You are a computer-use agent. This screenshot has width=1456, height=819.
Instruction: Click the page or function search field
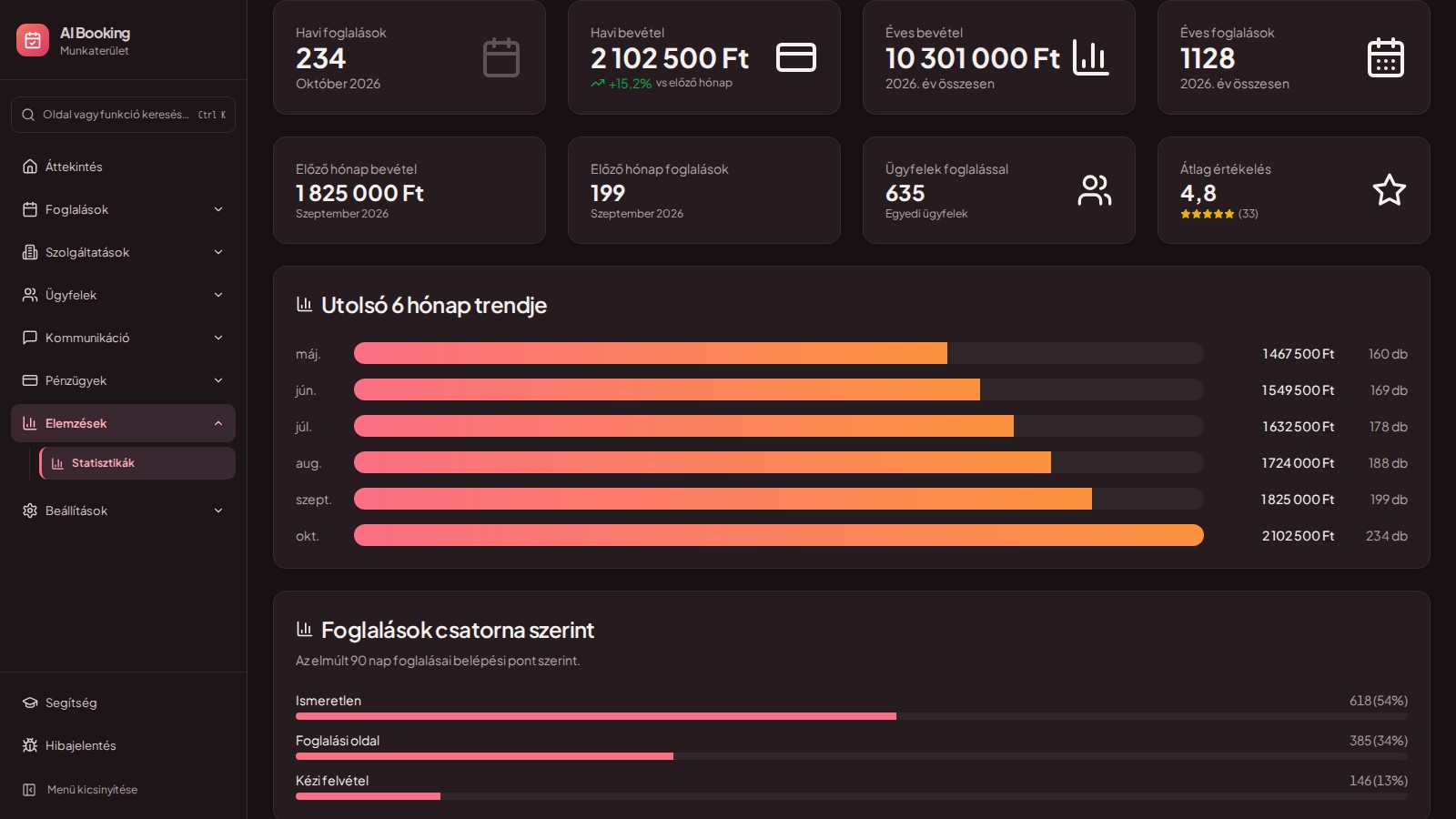click(x=123, y=115)
